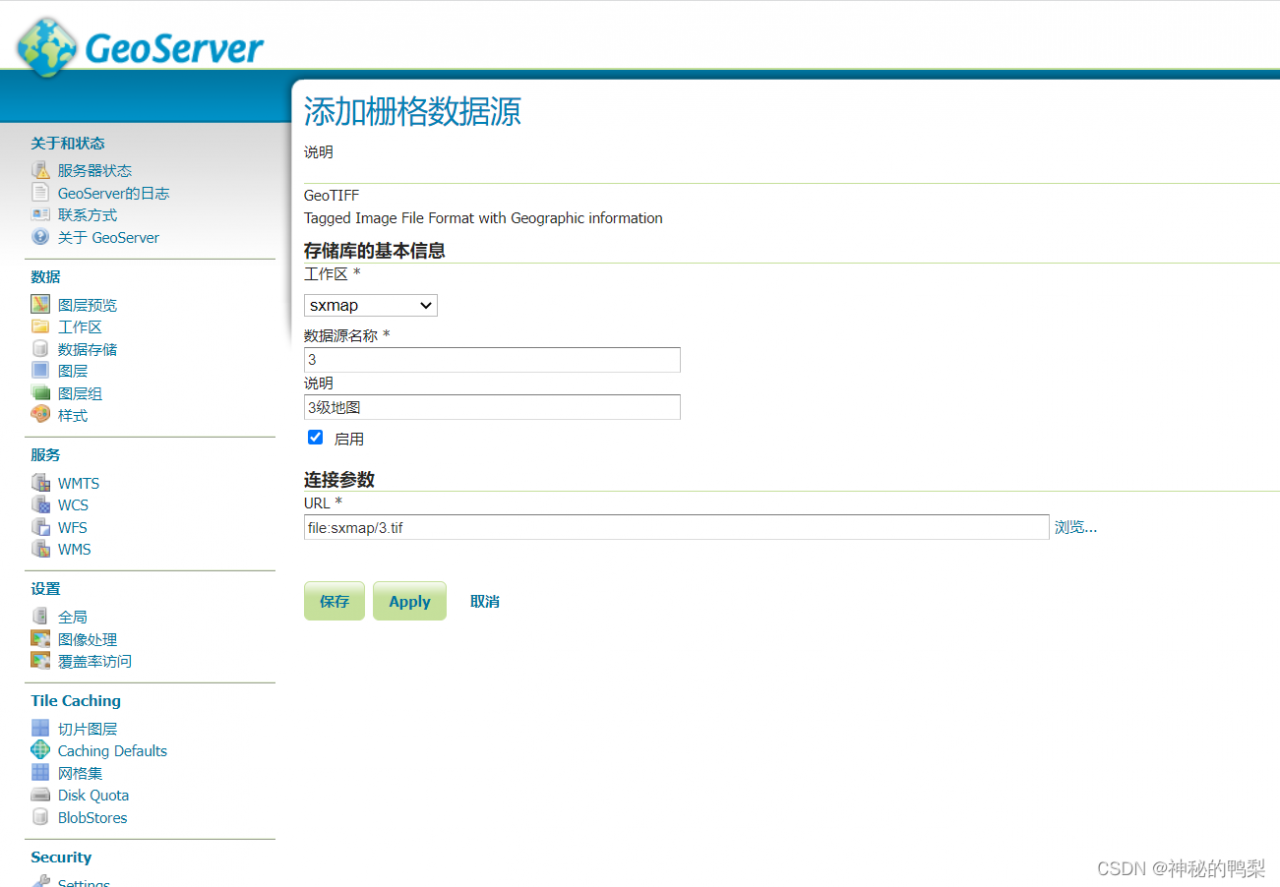Click the WMTS service icon
Screen dimensions: 1280x887
[x=40, y=482]
